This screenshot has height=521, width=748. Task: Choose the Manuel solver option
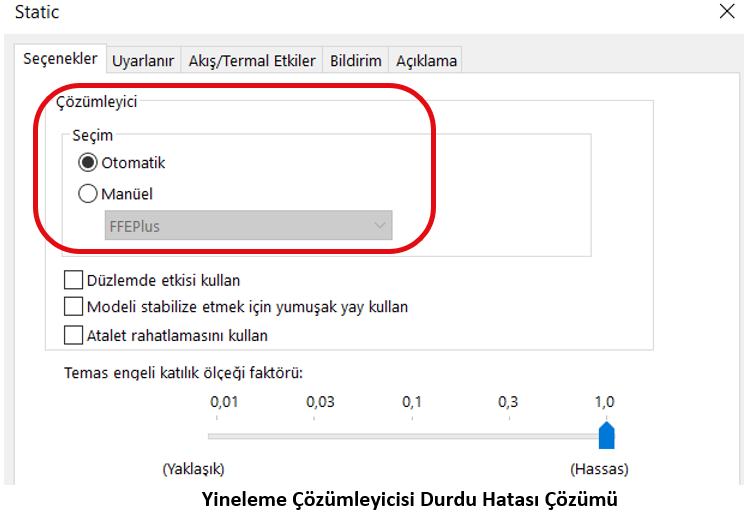pos(88,194)
